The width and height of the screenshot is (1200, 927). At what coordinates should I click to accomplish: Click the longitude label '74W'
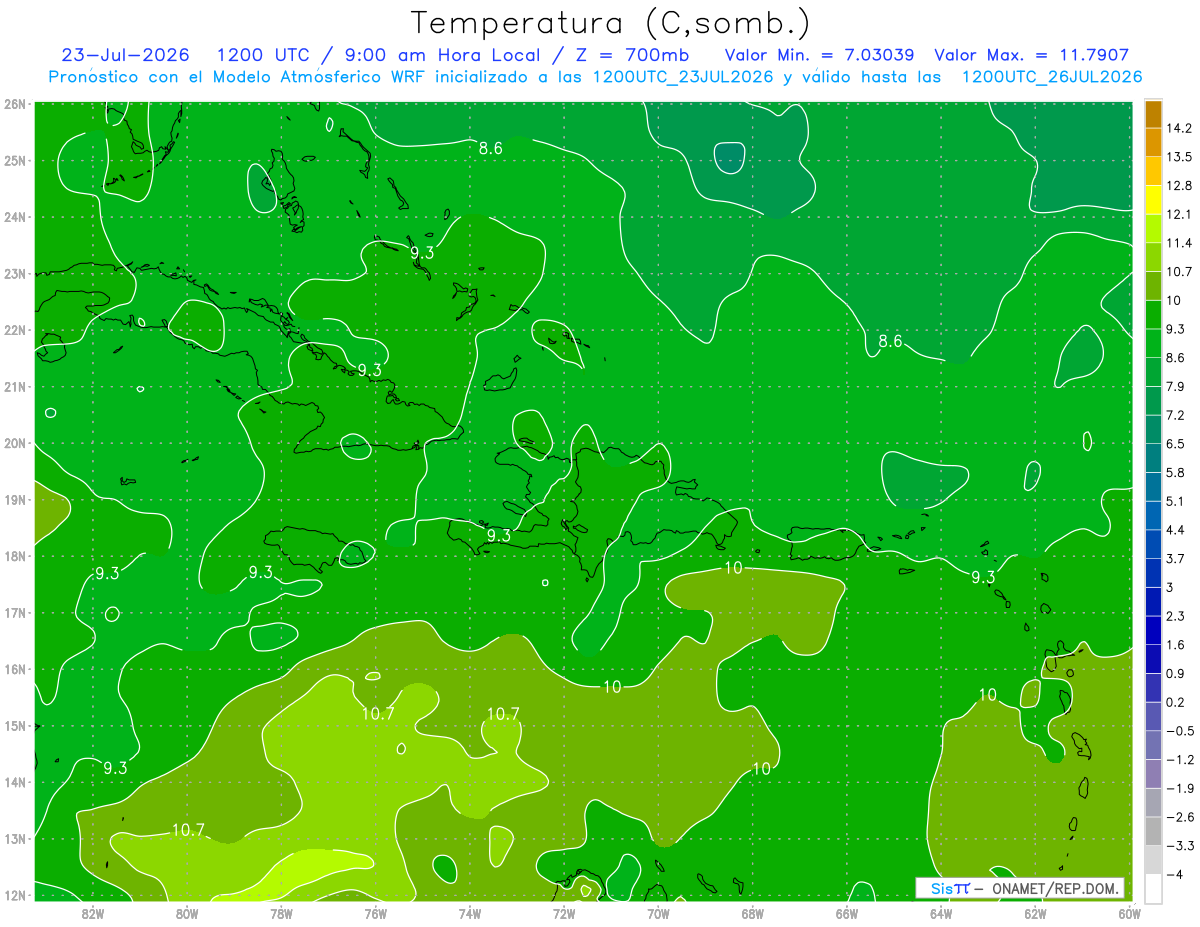470,913
